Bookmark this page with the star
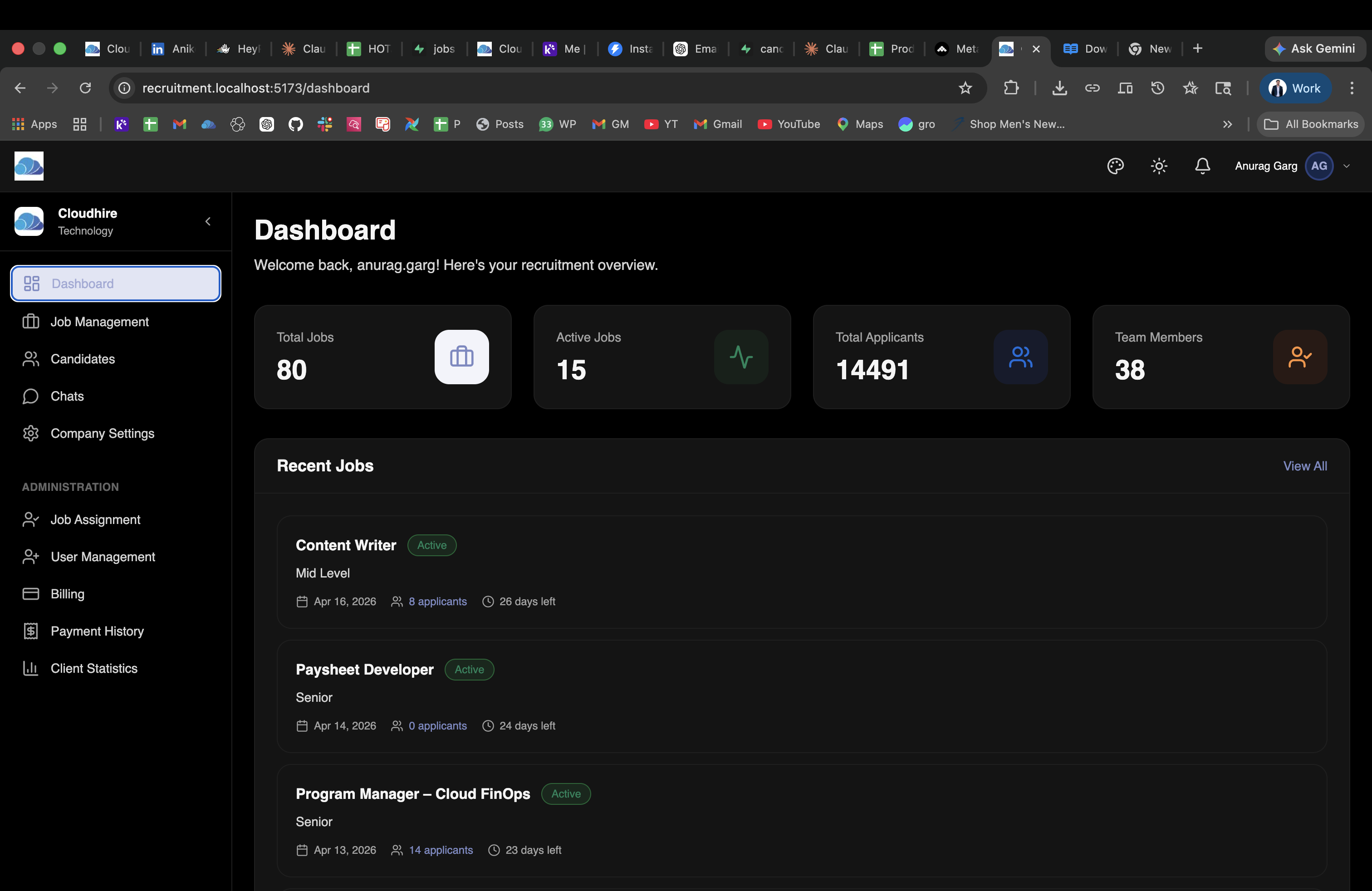Image resolution: width=1372 pixels, height=891 pixels. (x=965, y=88)
